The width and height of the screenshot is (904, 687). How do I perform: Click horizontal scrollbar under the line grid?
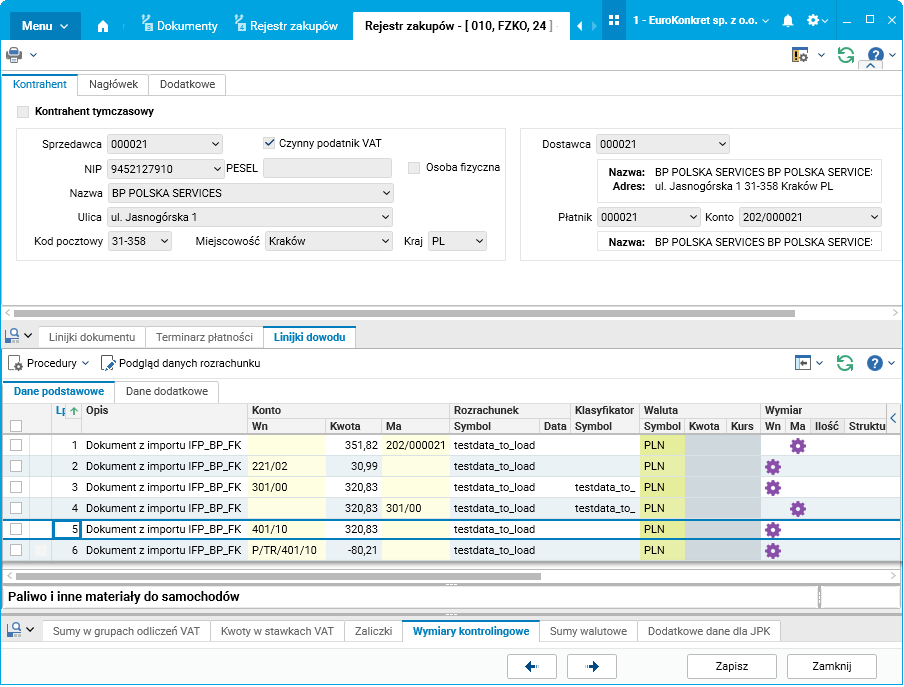pos(280,576)
